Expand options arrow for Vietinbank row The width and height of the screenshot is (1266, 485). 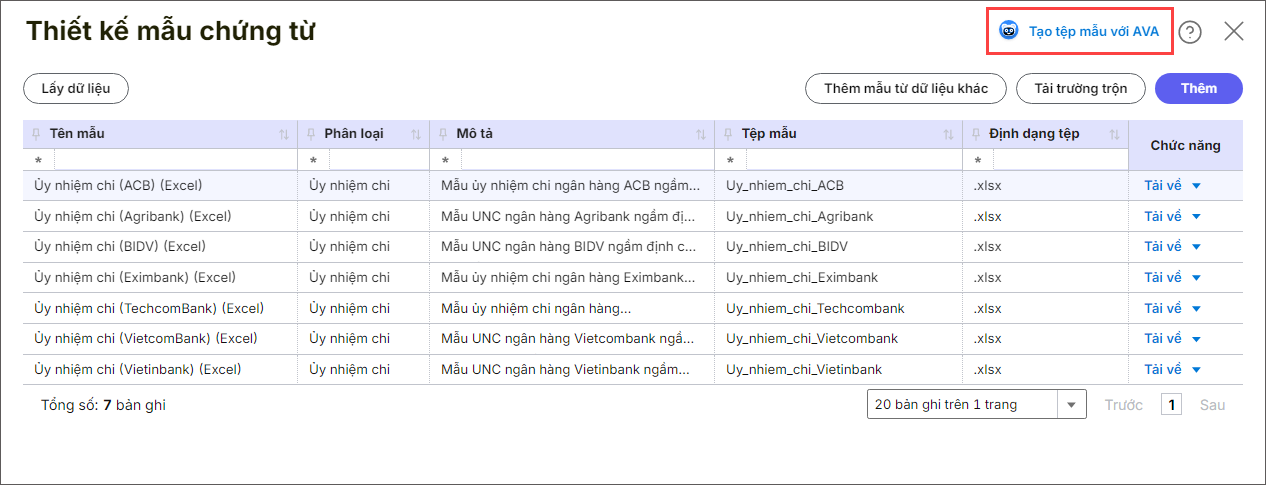[x=1196, y=370]
